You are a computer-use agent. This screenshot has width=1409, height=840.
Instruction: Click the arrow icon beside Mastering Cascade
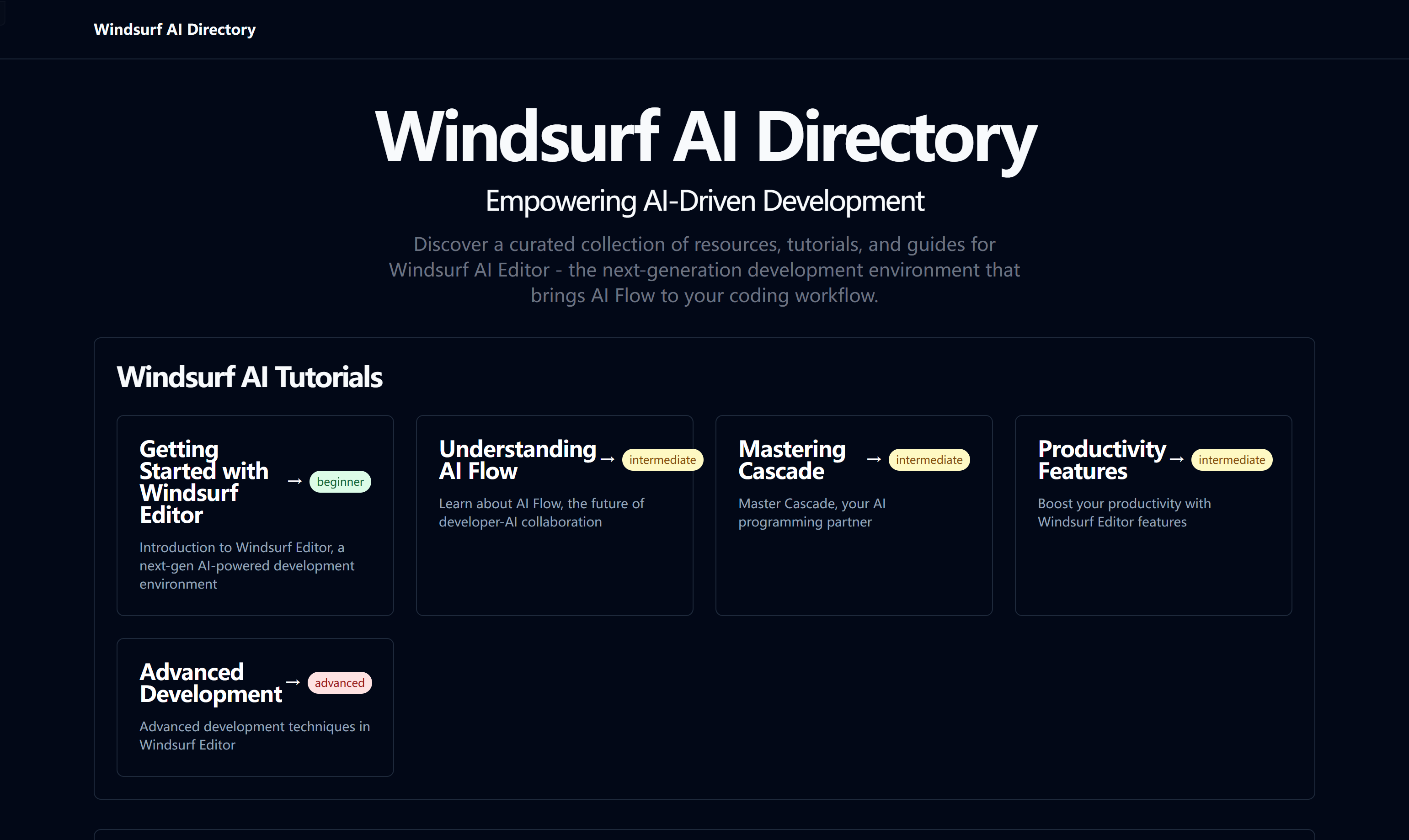874,459
